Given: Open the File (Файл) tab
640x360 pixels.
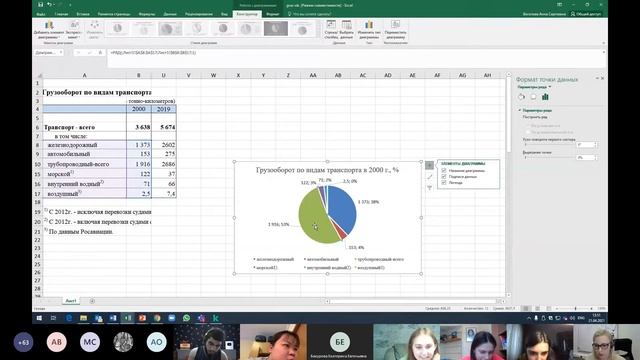Looking at the screenshot, I should pyautogui.click(x=41, y=14).
